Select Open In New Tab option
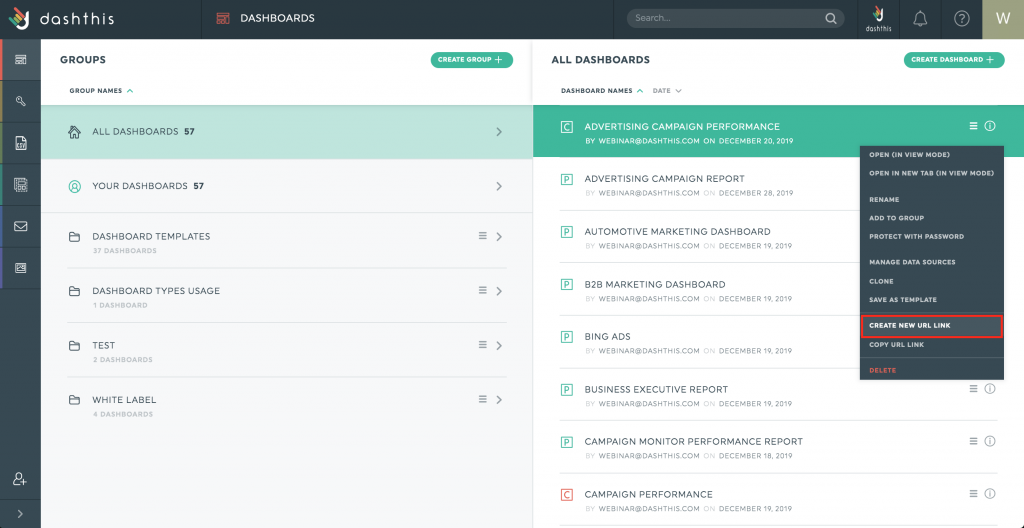This screenshot has height=528, width=1024. tap(932, 173)
